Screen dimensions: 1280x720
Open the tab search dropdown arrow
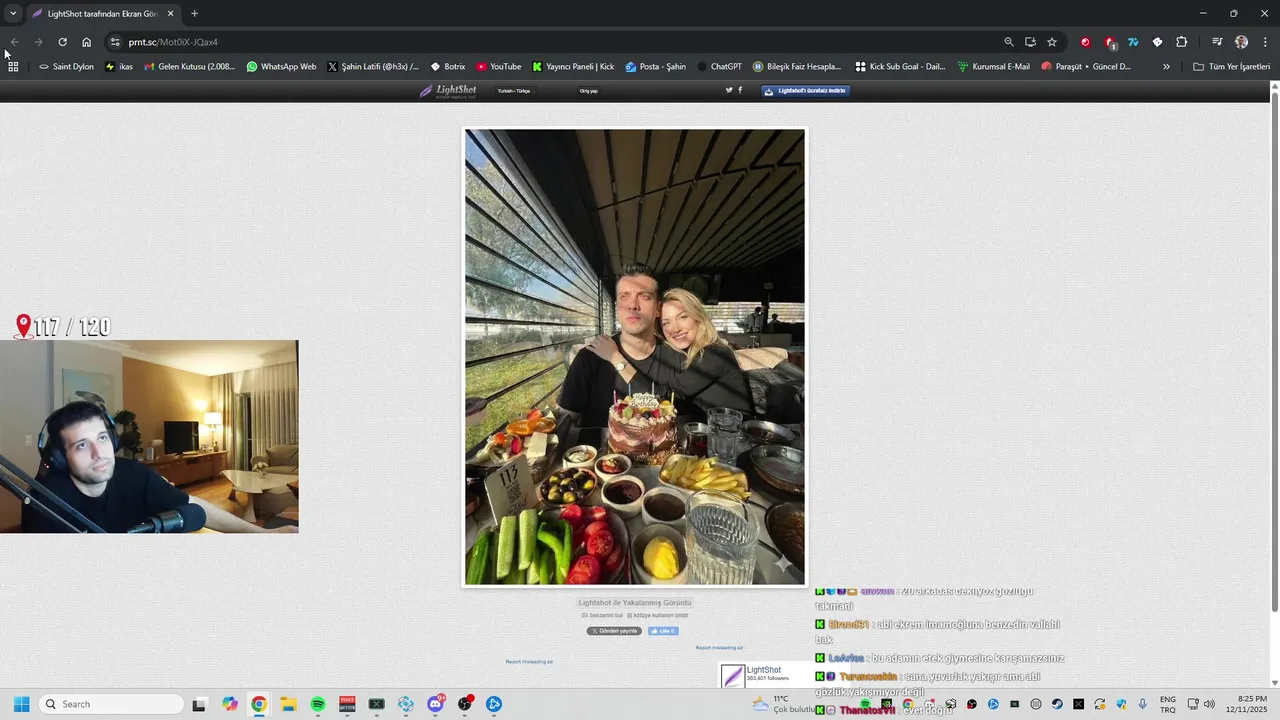(x=13, y=13)
